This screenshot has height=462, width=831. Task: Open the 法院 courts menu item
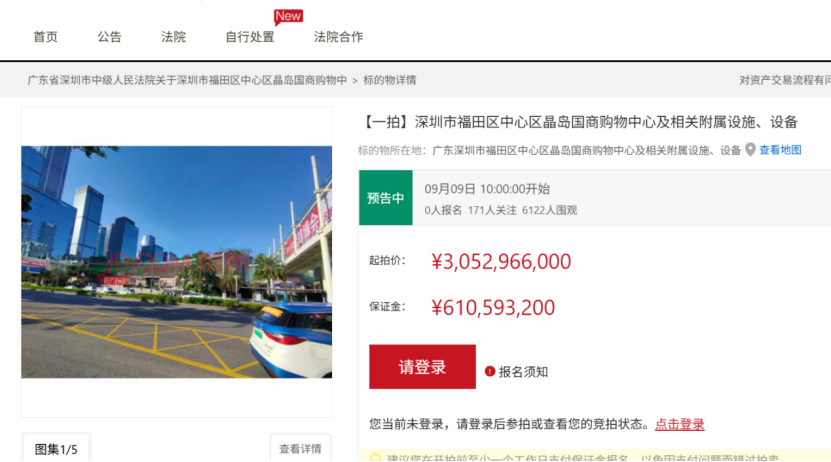173,37
